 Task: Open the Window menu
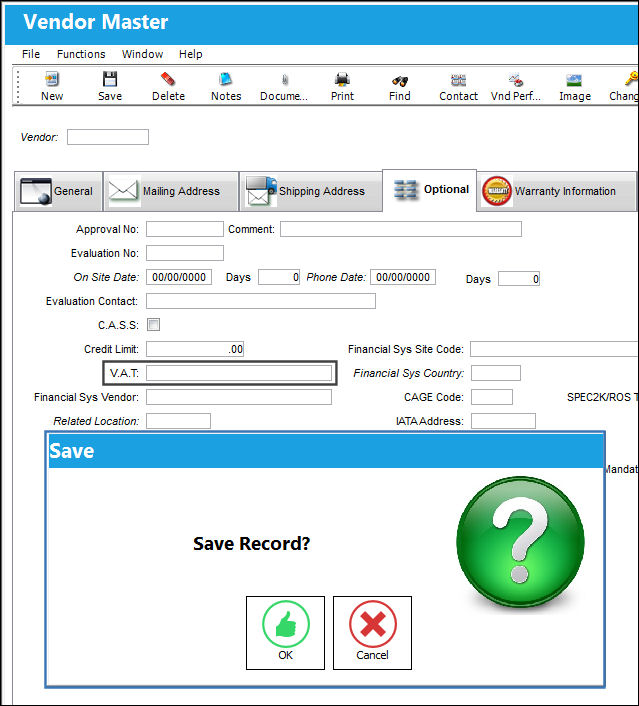click(x=142, y=54)
